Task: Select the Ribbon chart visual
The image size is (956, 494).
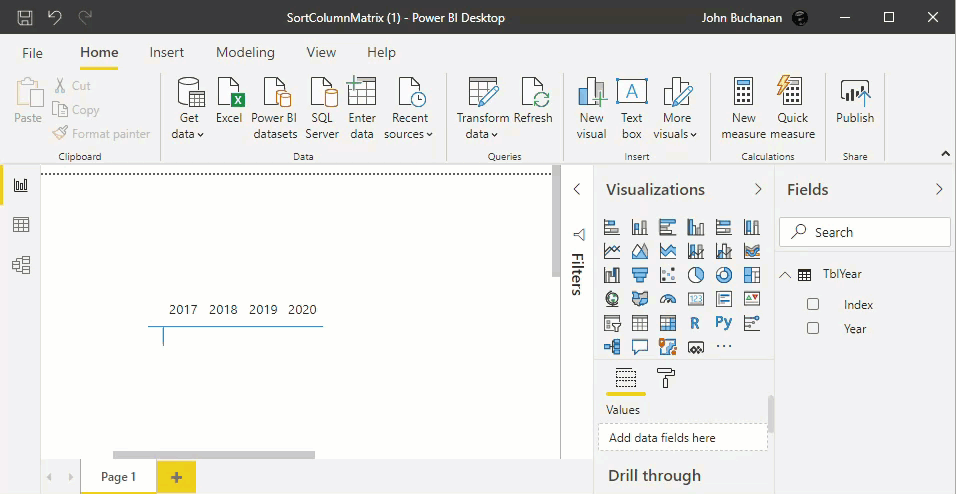Action: coord(752,251)
